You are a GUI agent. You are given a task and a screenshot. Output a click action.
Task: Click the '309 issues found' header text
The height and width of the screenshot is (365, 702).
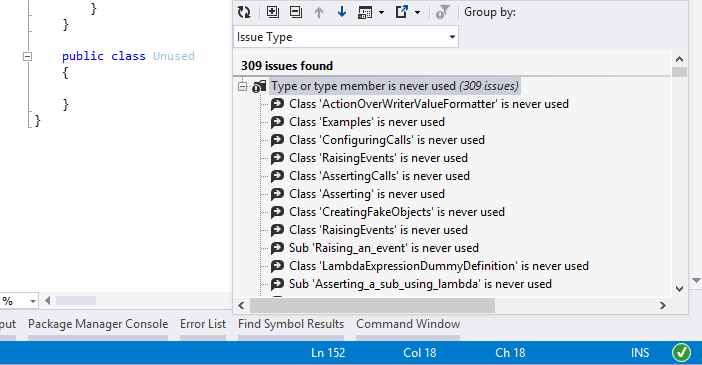tap(287, 66)
